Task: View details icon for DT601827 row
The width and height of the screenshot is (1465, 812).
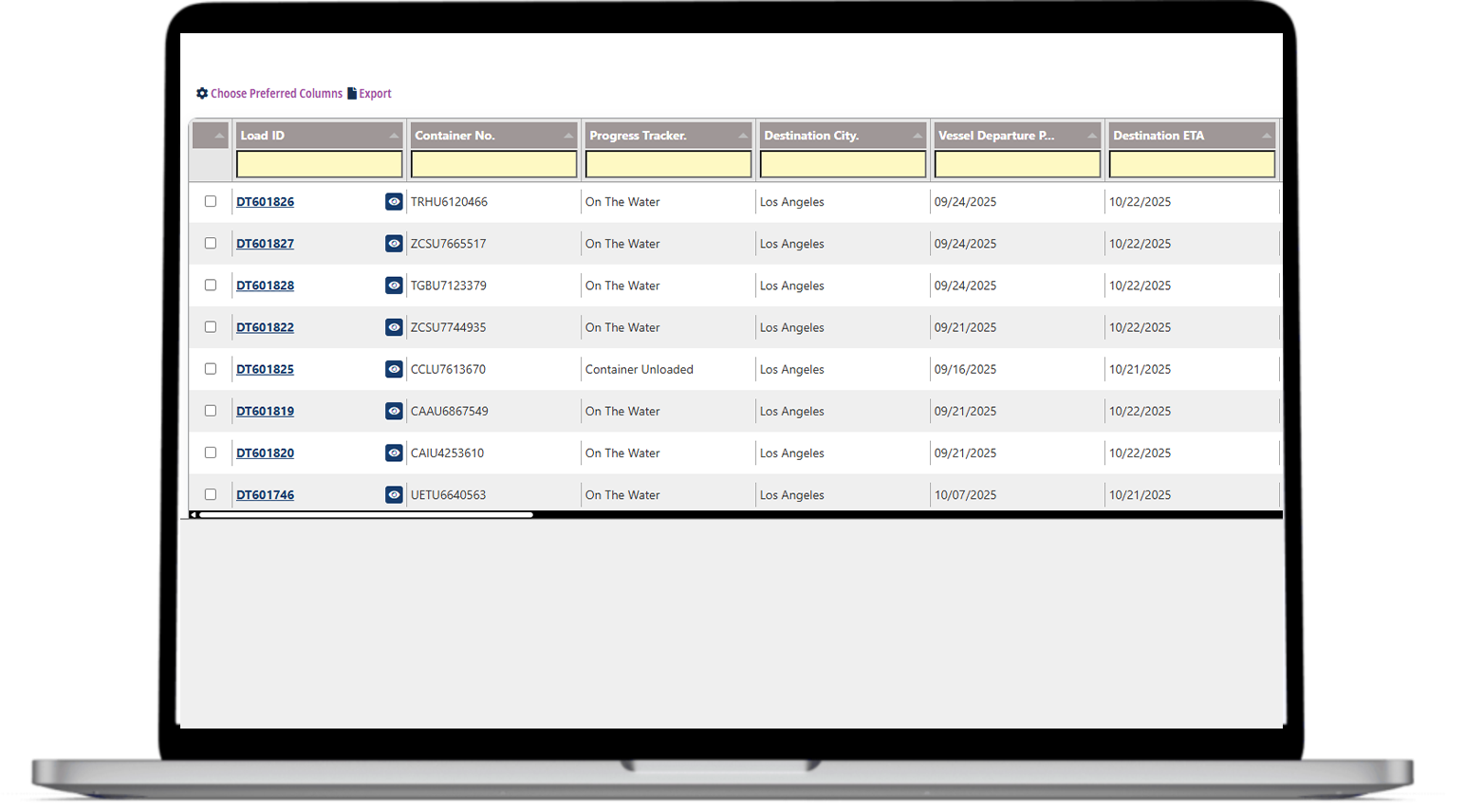Action: point(394,244)
